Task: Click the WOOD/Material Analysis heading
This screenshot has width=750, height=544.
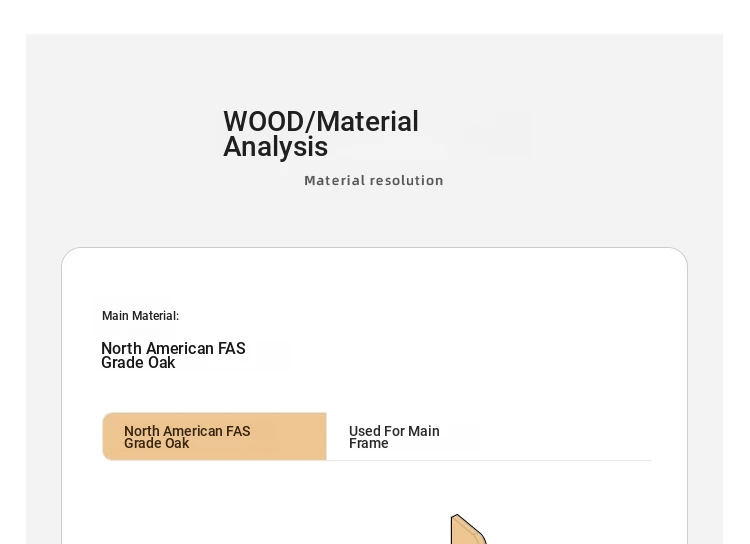Action: pos(321,133)
